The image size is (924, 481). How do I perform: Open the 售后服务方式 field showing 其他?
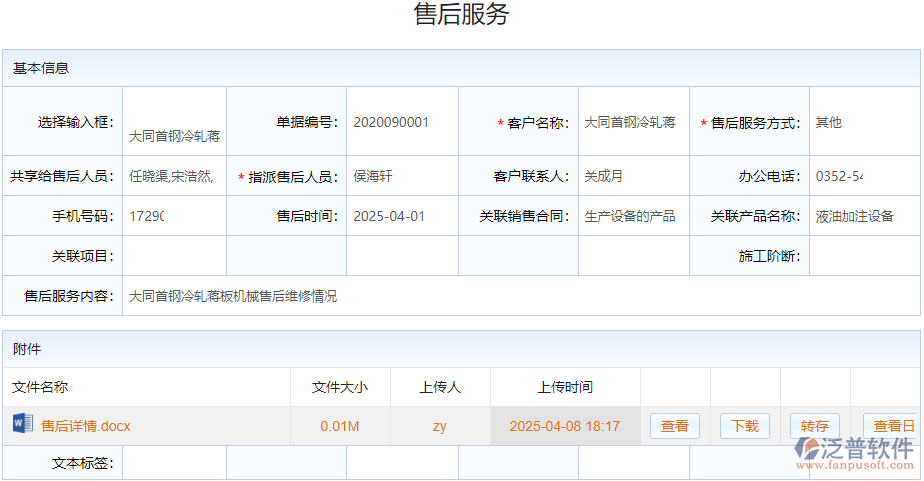pos(863,123)
